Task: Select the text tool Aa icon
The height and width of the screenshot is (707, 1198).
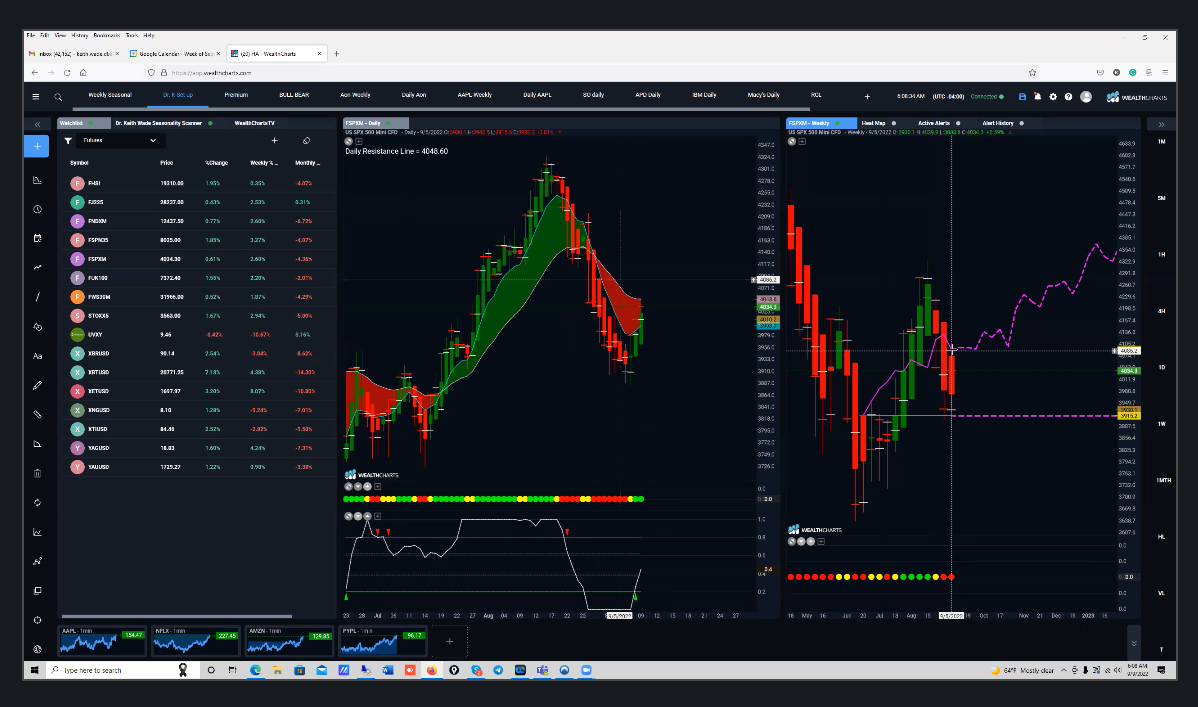Action: pyautogui.click(x=37, y=356)
